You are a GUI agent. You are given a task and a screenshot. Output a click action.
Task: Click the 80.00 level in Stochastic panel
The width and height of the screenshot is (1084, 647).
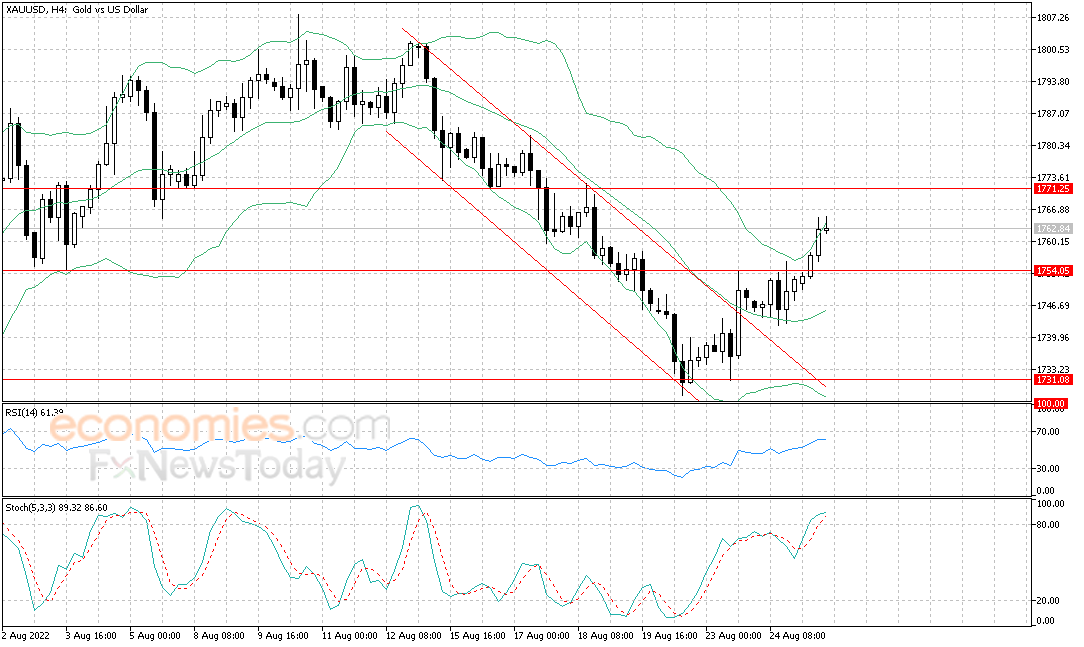(x=1048, y=525)
